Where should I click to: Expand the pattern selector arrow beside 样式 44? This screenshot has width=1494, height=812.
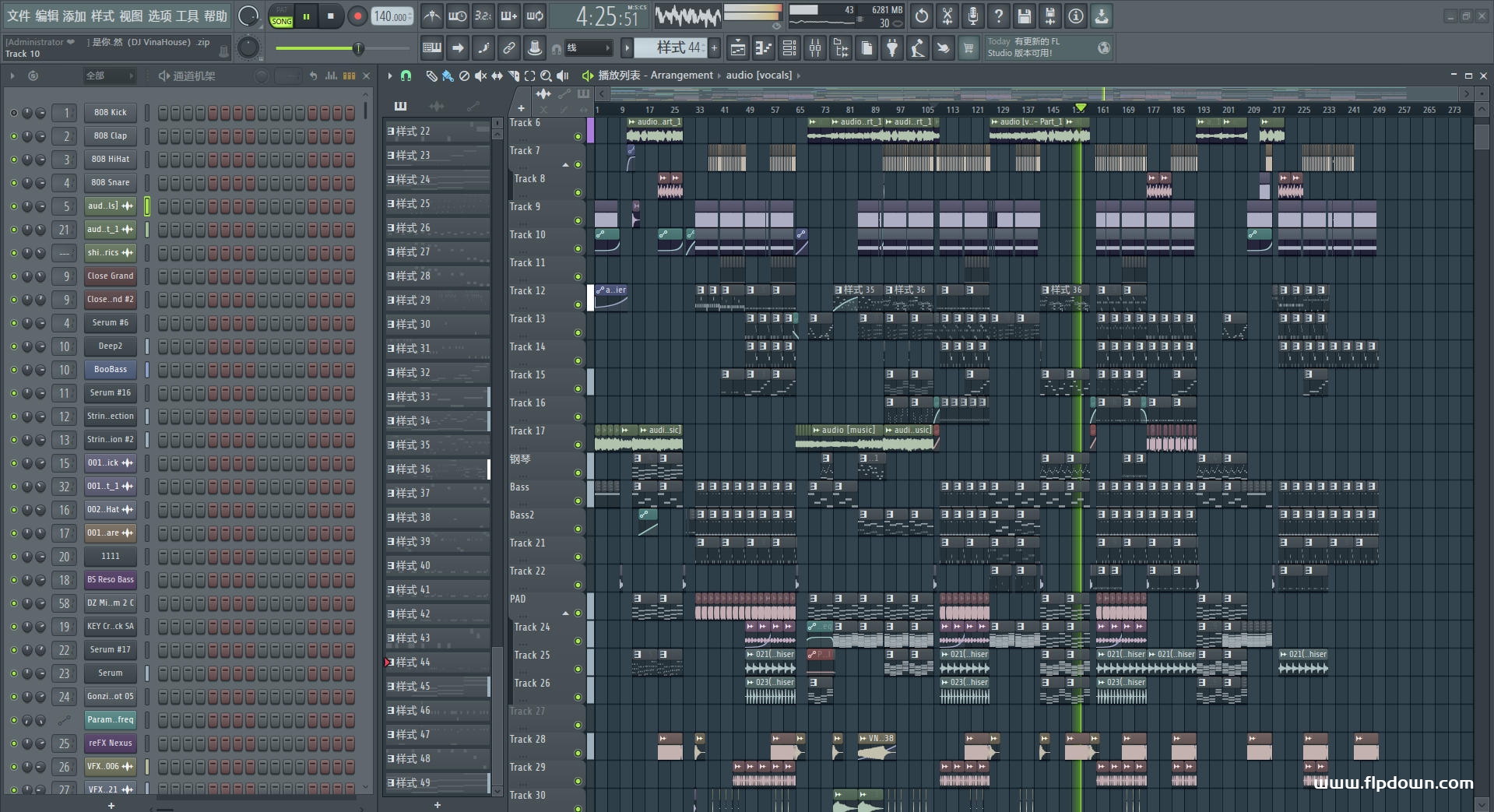click(x=627, y=48)
